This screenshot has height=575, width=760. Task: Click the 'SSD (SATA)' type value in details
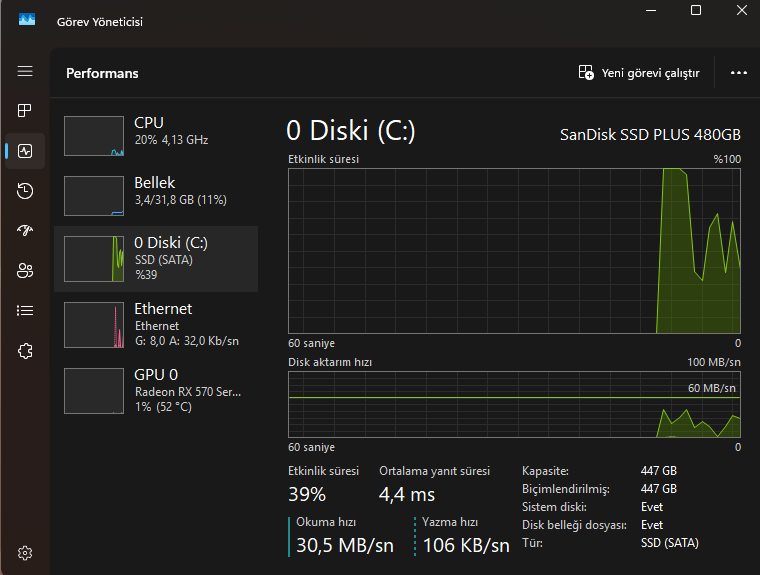pyautogui.click(x=670, y=543)
